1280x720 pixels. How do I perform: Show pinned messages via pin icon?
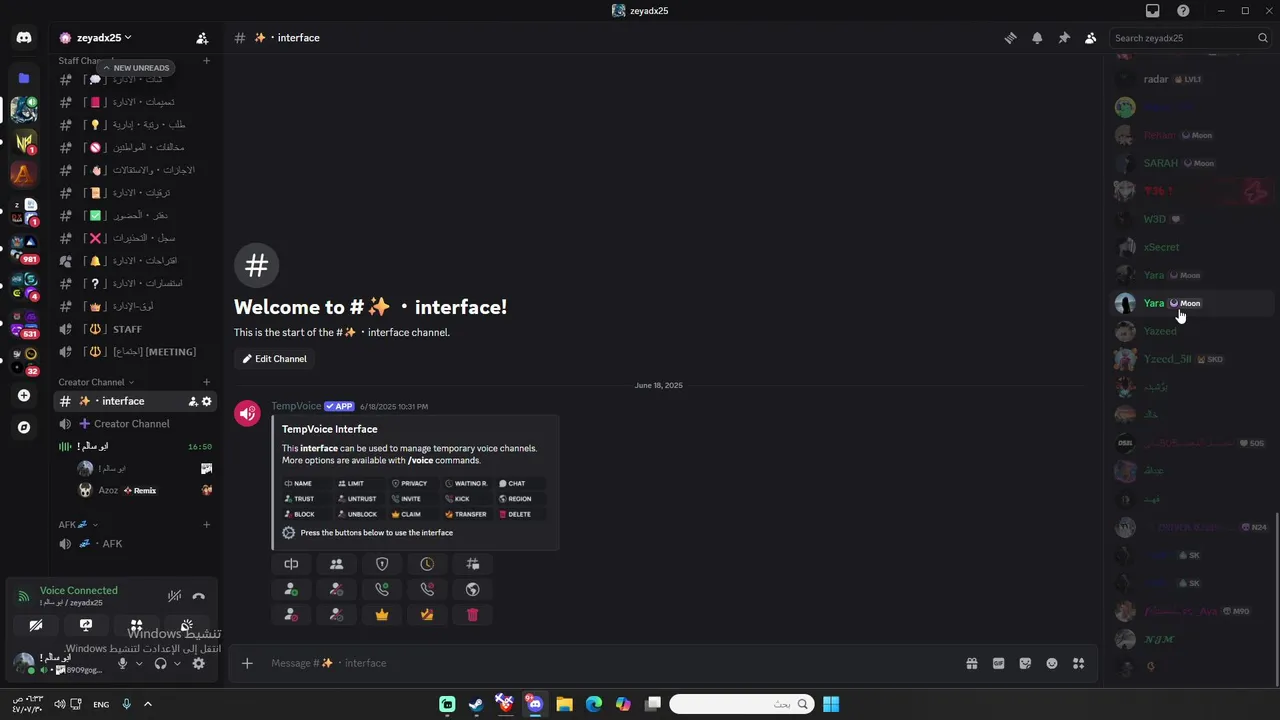tap(1064, 38)
